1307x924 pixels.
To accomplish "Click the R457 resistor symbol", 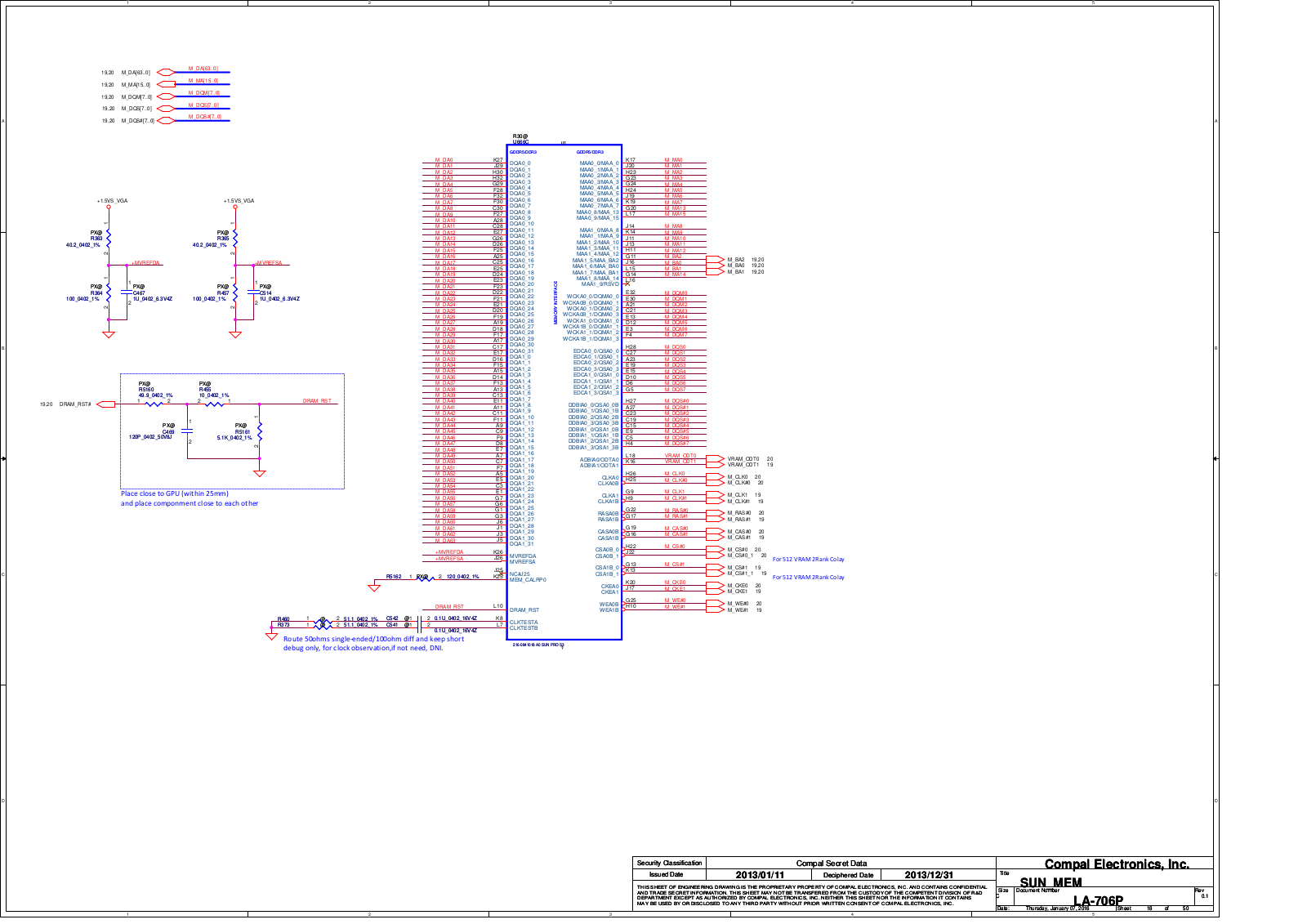I will click(234, 292).
